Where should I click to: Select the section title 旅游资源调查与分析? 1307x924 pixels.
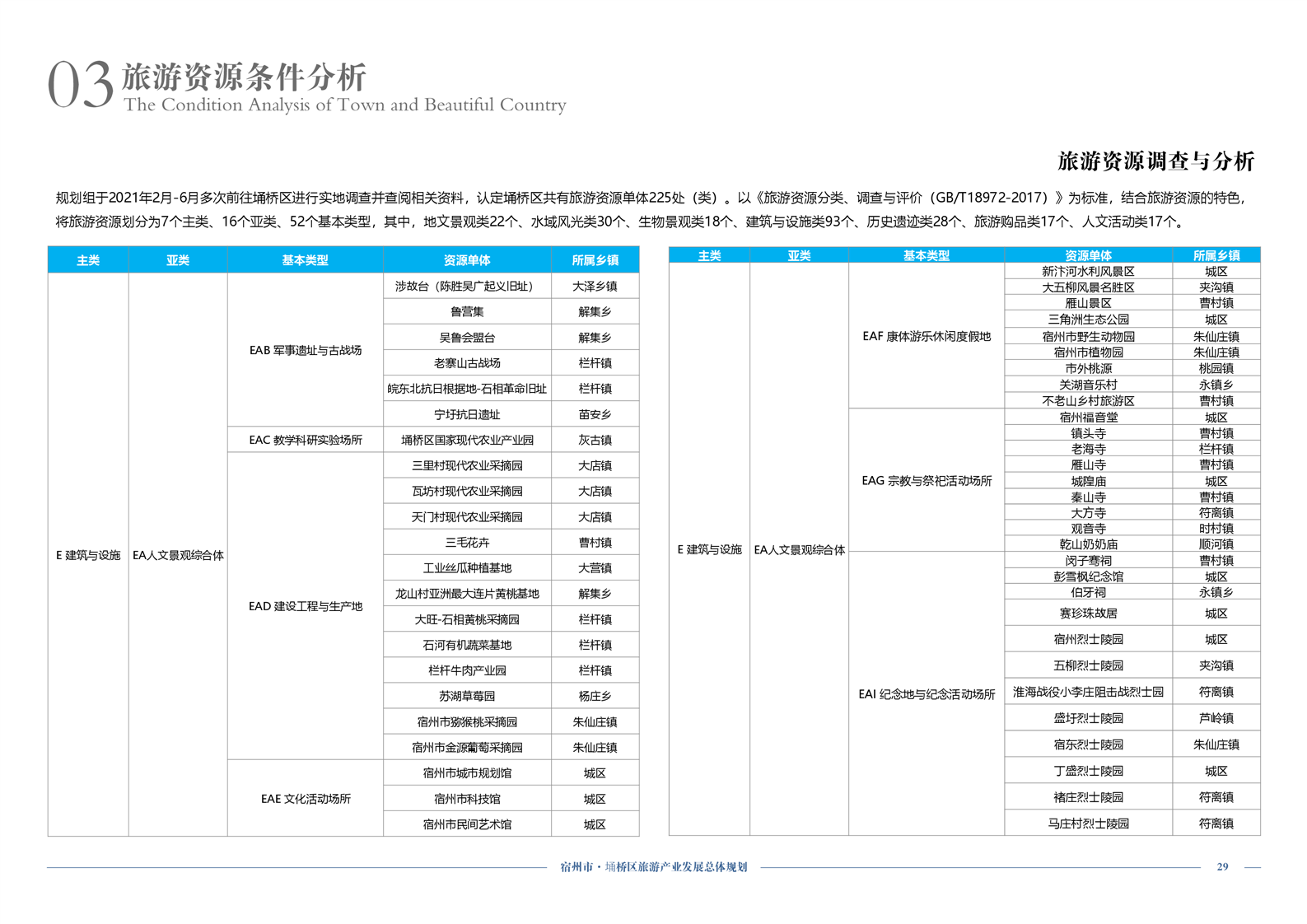click(x=1155, y=161)
